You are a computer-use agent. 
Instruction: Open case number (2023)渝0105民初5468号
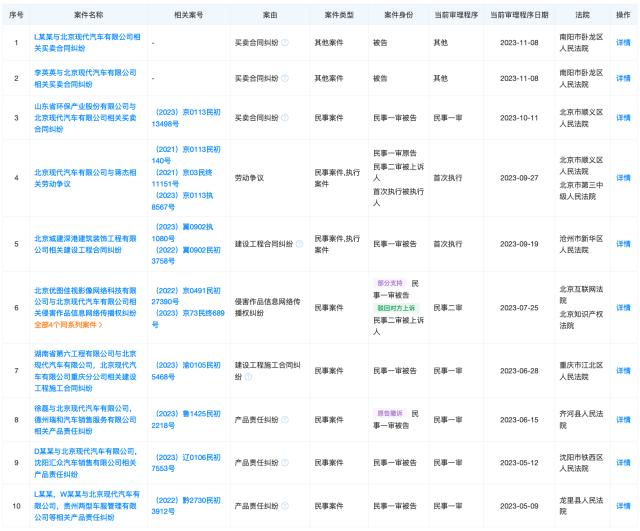[186, 371]
